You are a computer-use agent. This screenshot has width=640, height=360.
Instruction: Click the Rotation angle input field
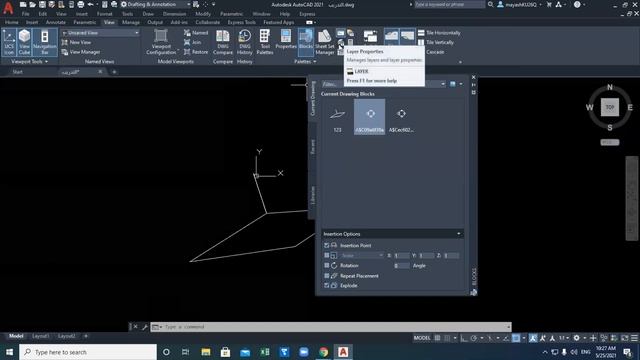coord(402,266)
